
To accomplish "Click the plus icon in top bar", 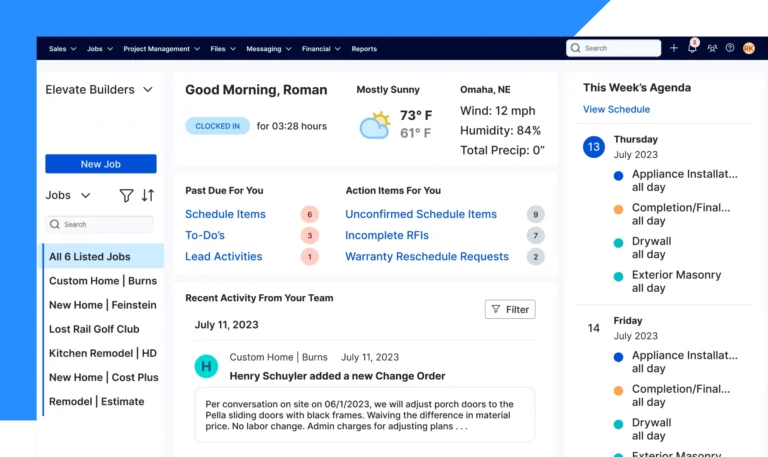I will 674,48.
